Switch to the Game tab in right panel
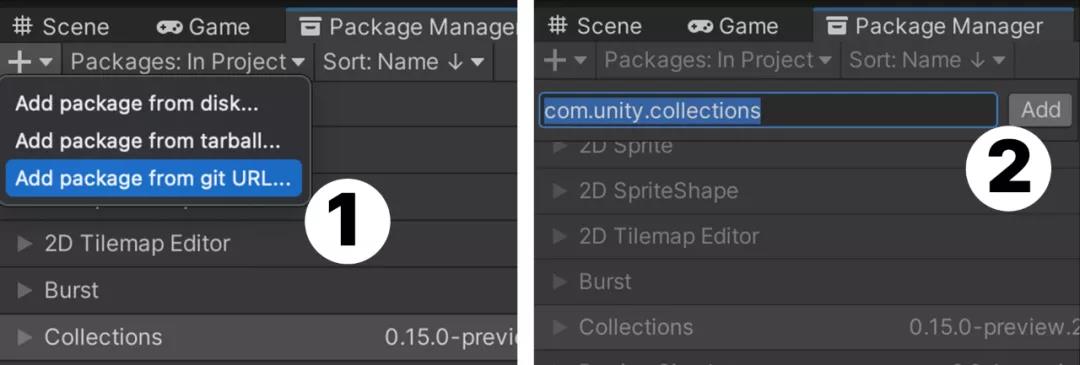The image size is (1080, 365). (736, 26)
